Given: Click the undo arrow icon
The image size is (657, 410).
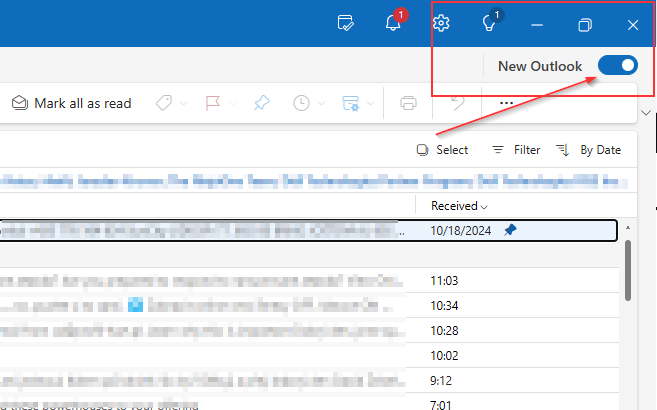Looking at the screenshot, I should [x=458, y=103].
